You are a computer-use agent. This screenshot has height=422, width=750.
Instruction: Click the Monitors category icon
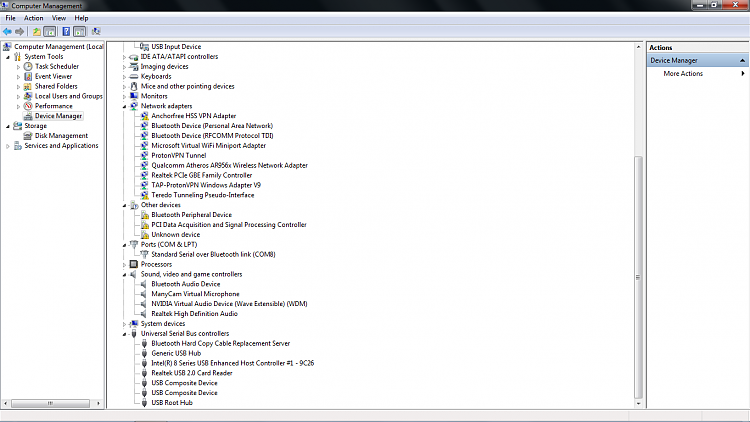click(x=134, y=96)
